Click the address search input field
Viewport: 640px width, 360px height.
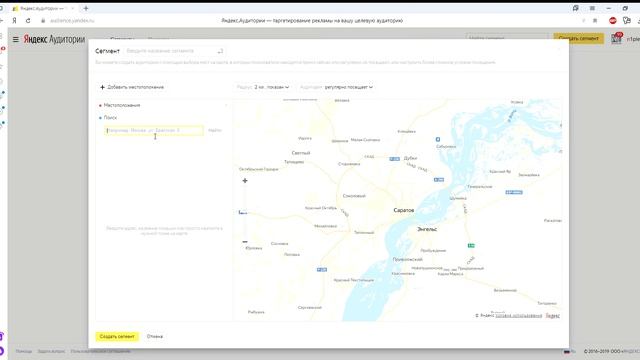pos(154,130)
